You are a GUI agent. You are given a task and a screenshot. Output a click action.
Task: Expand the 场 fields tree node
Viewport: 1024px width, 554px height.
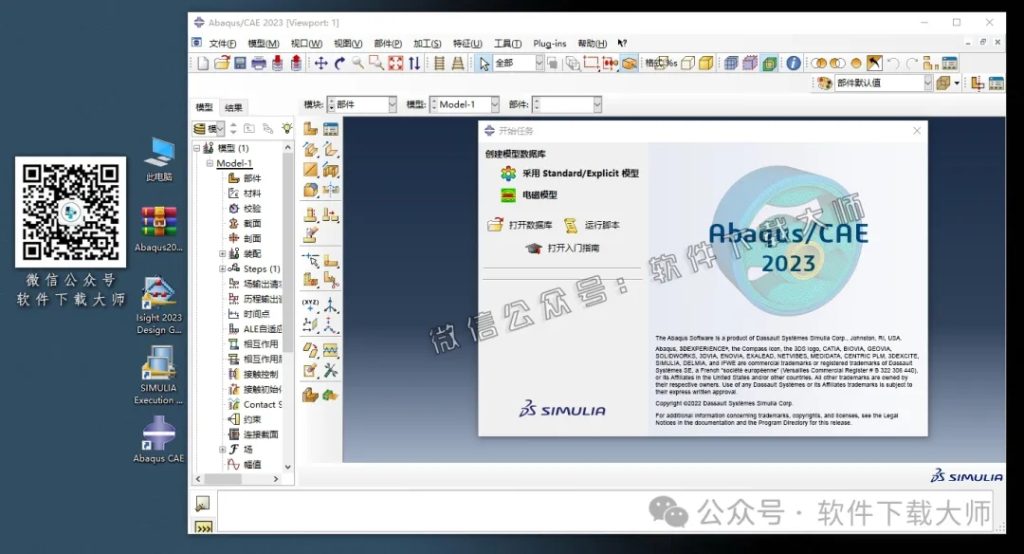click(x=222, y=449)
